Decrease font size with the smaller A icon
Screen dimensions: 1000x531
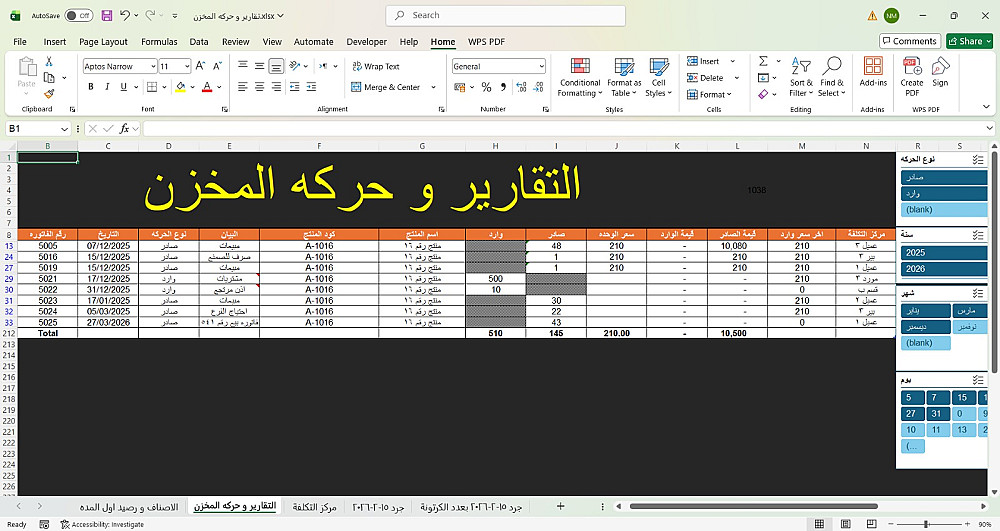[x=217, y=66]
